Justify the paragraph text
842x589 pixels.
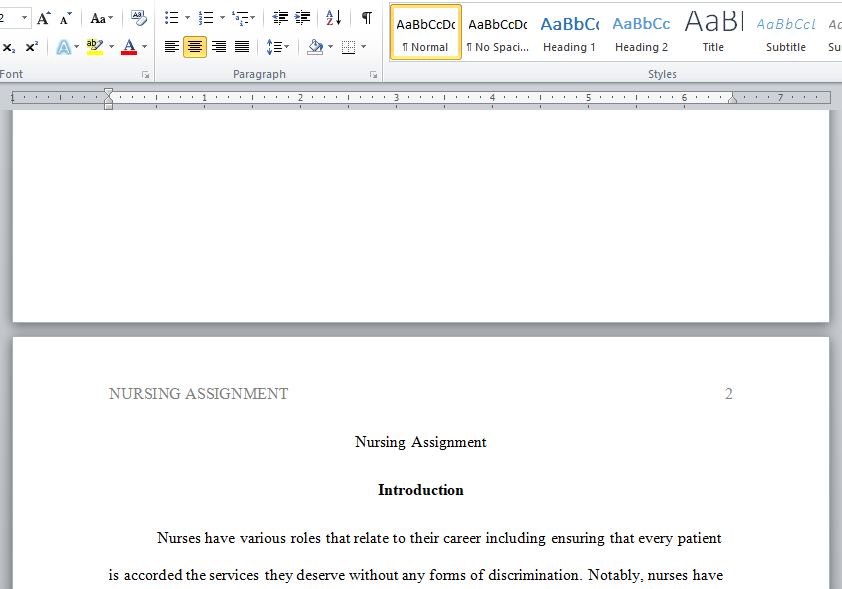point(242,47)
